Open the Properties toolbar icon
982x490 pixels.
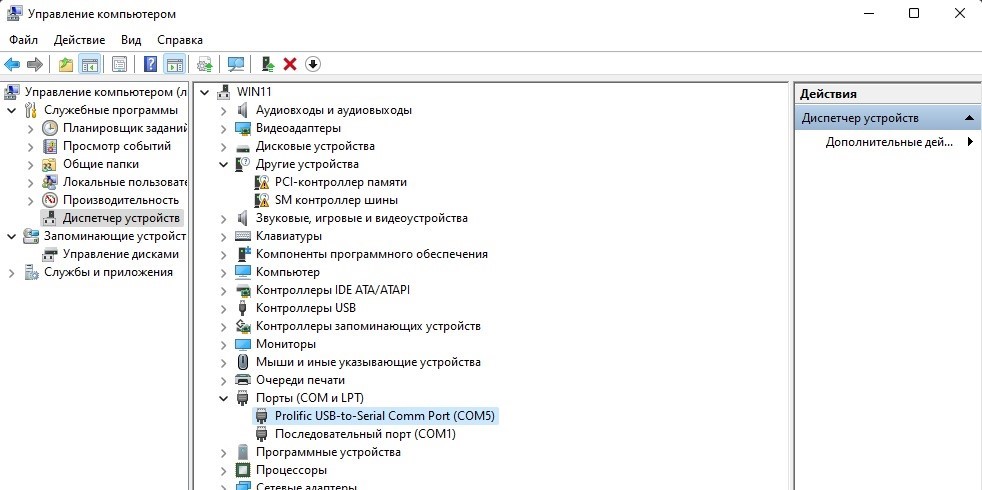point(119,64)
